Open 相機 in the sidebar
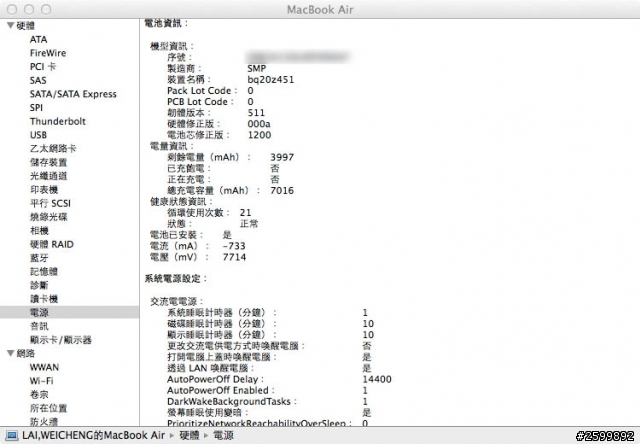The width and height of the screenshot is (640, 444). point(39,231)
